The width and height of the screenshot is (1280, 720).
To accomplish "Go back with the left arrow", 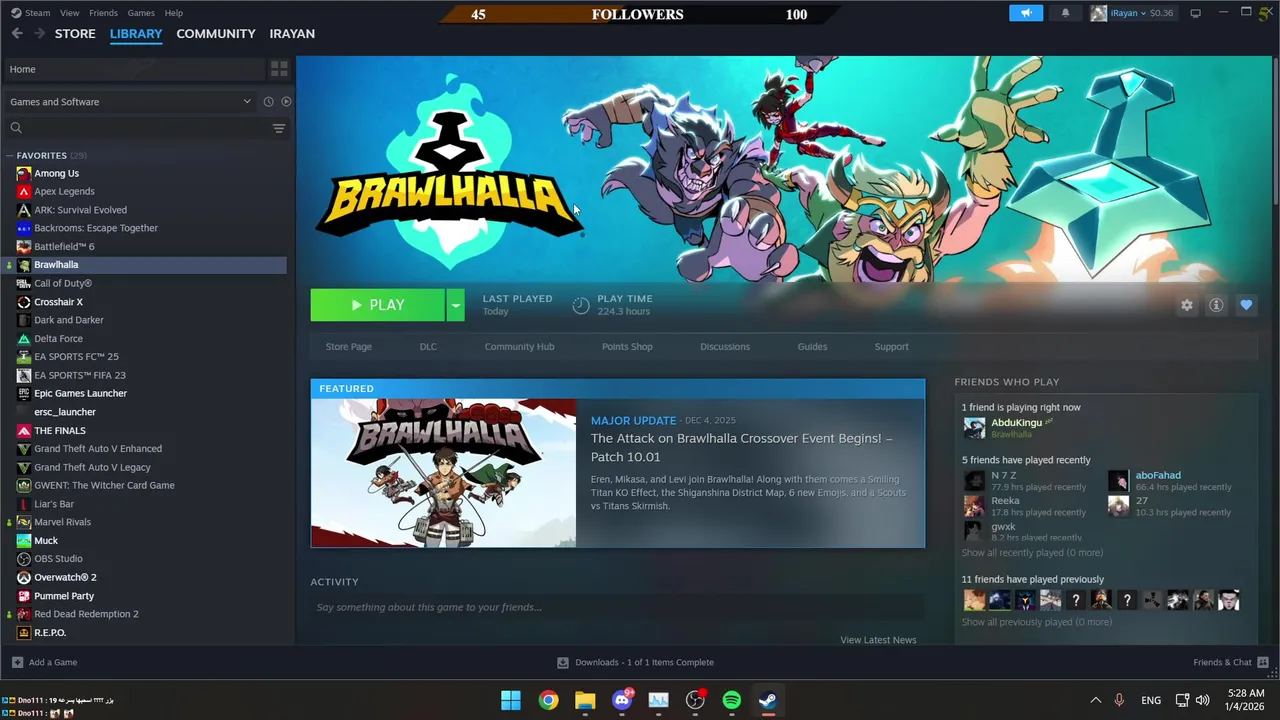I will pos(17,33).
